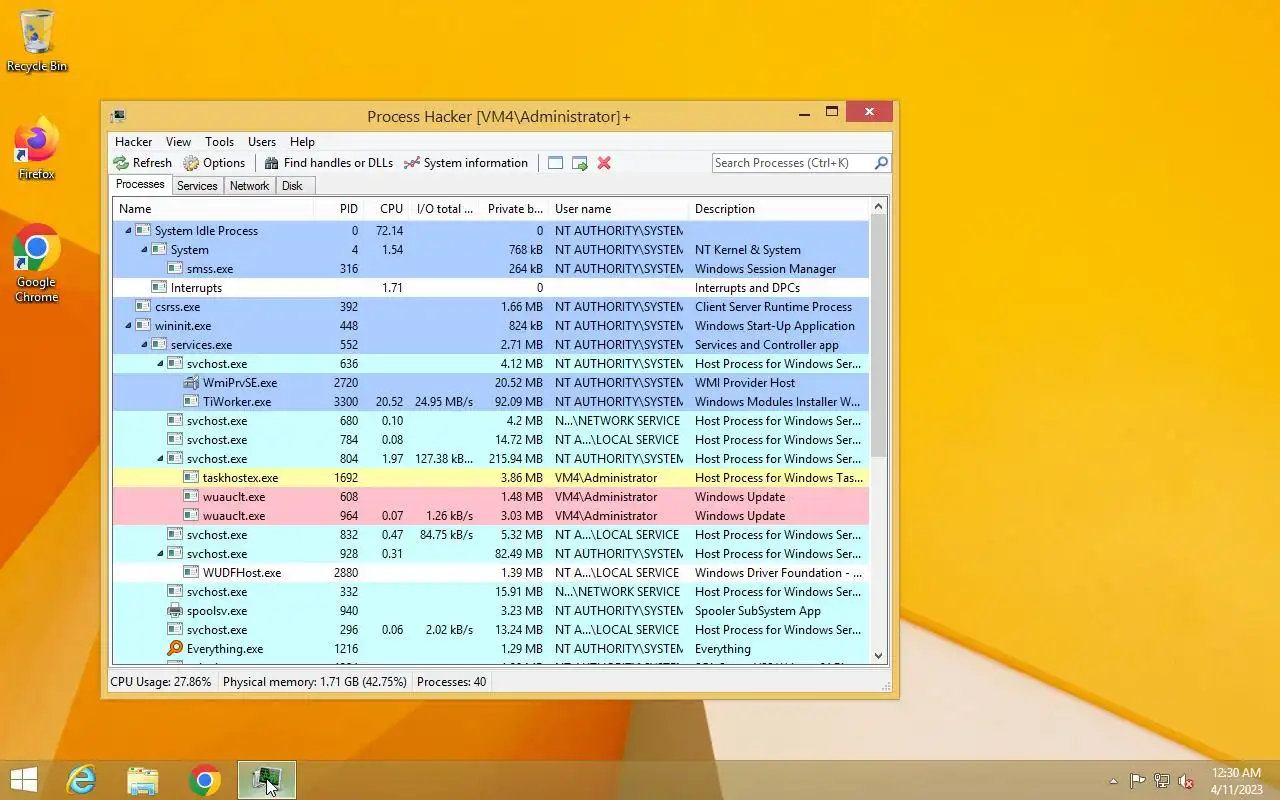Click the taskhostex.exe process icon
Viewport: 1280px width, 800px height.
pyautogui.click(x=191, y=478)
